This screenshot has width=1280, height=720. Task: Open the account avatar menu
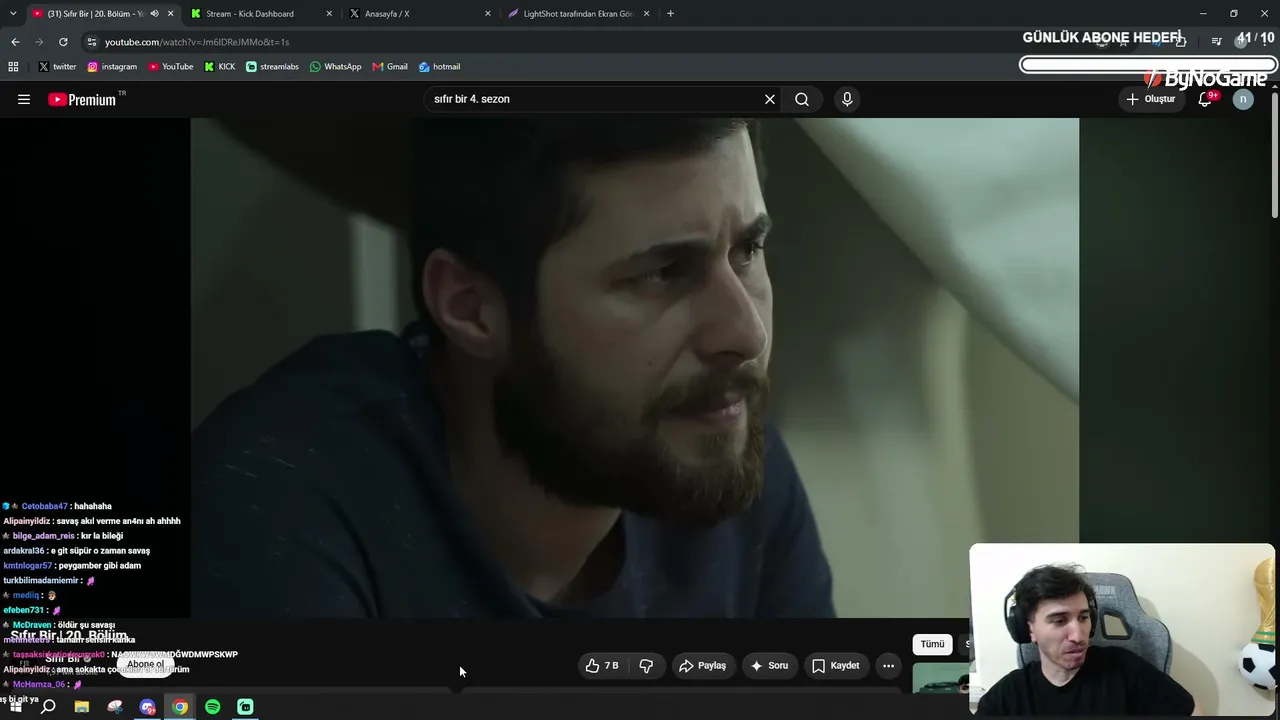coord(1243,99)
